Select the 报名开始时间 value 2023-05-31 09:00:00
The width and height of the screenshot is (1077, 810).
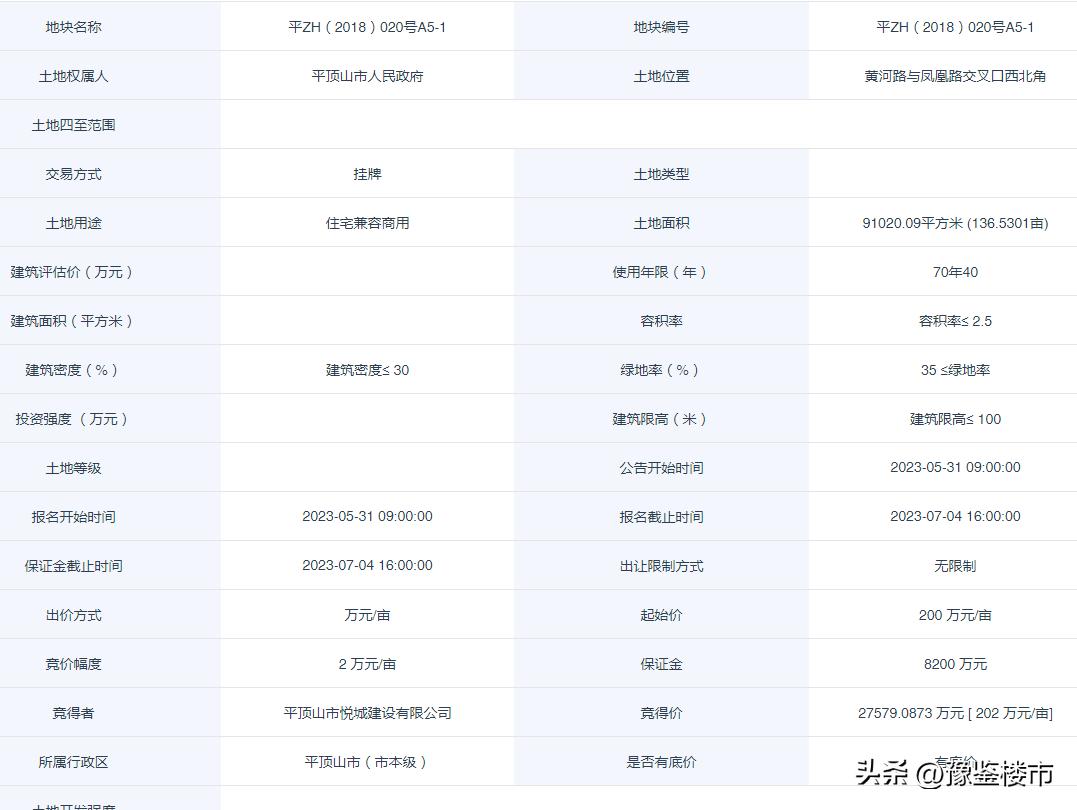(367, 517)
